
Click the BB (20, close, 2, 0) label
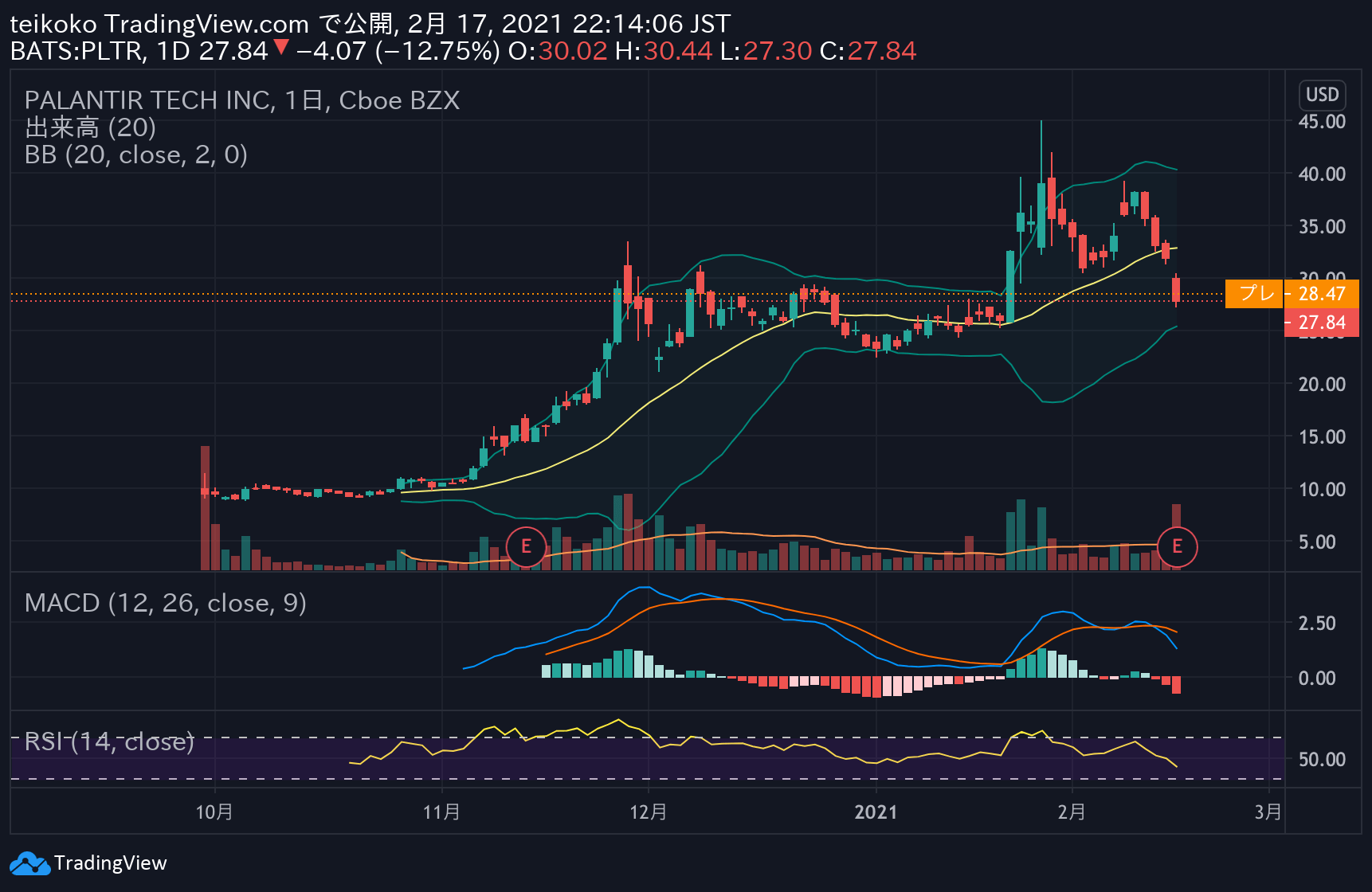pyautogui.click(x=136, y=155)
